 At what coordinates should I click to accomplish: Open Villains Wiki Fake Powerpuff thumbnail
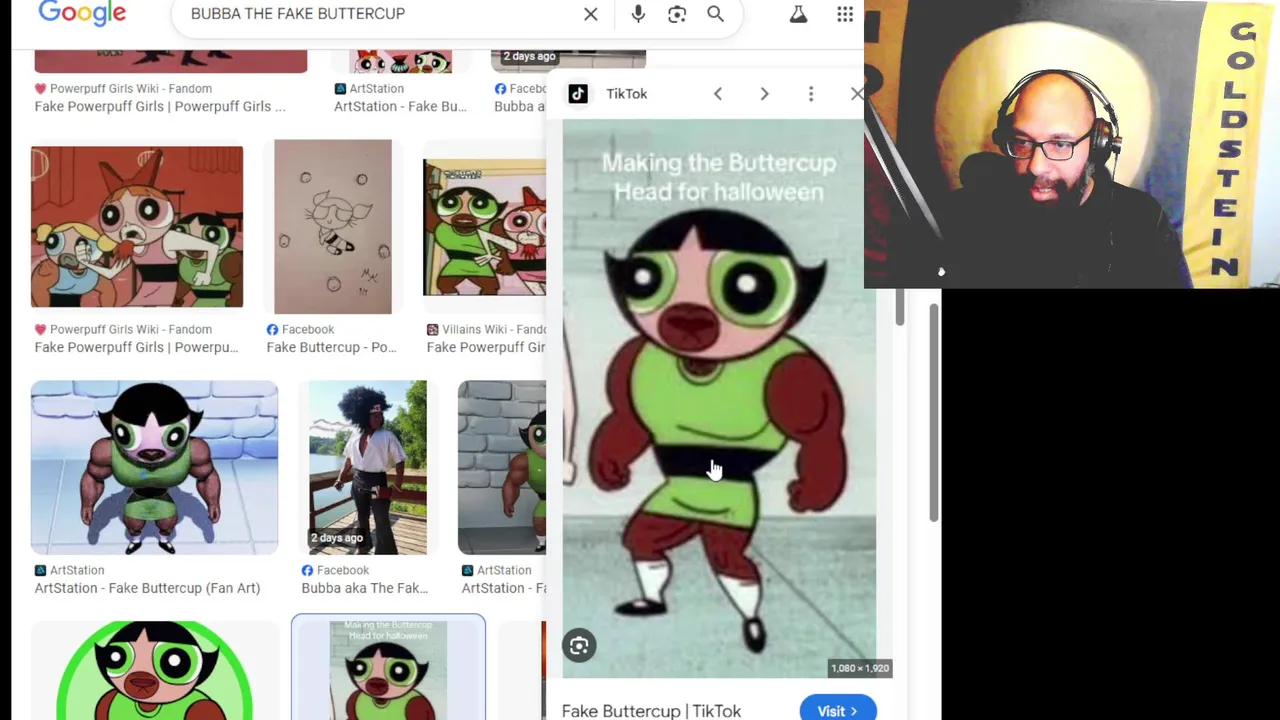[484, 227]
